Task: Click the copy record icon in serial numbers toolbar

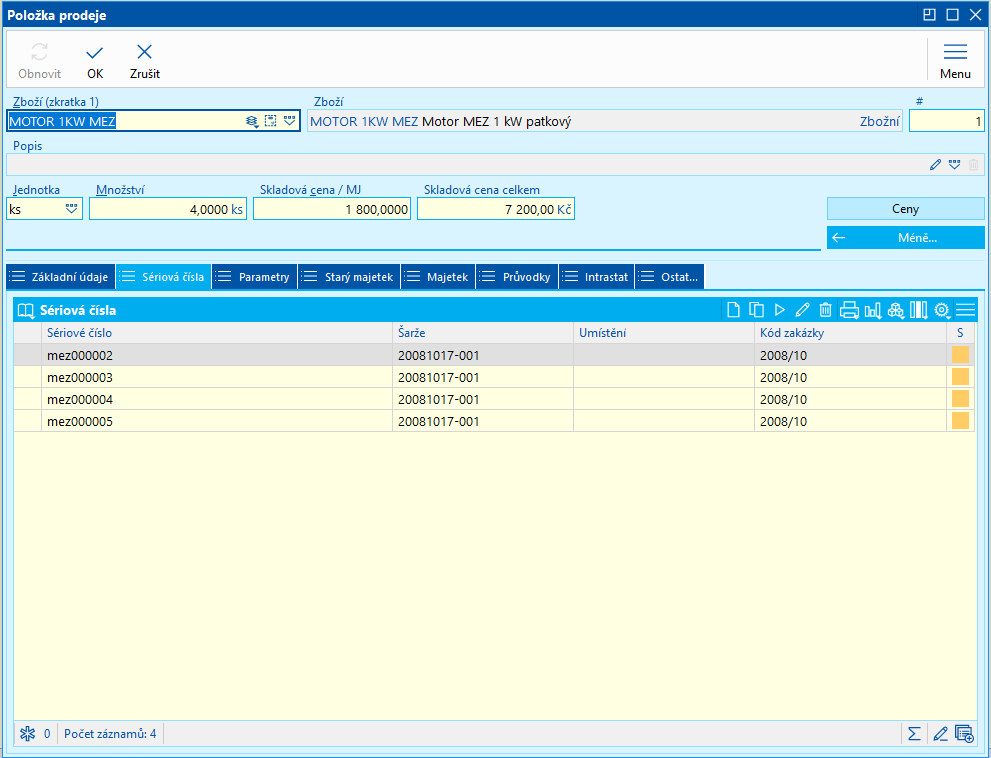Action: point(757,310)
